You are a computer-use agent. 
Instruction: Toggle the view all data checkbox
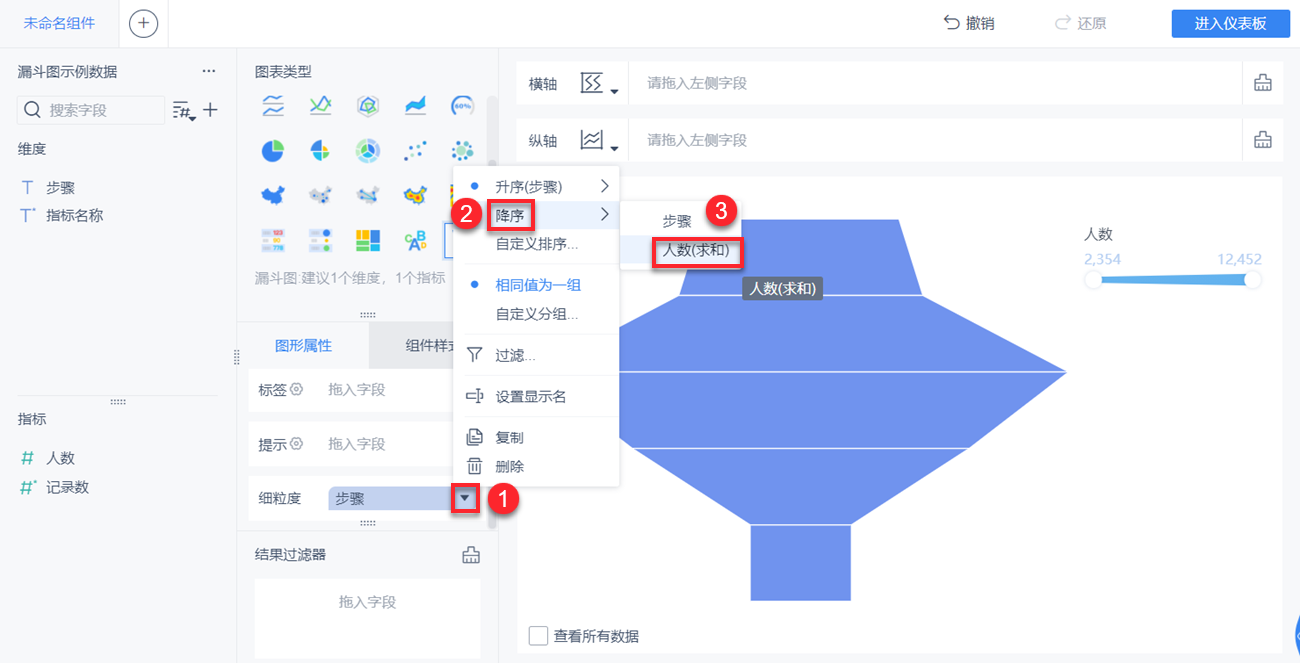click(538, 636)
